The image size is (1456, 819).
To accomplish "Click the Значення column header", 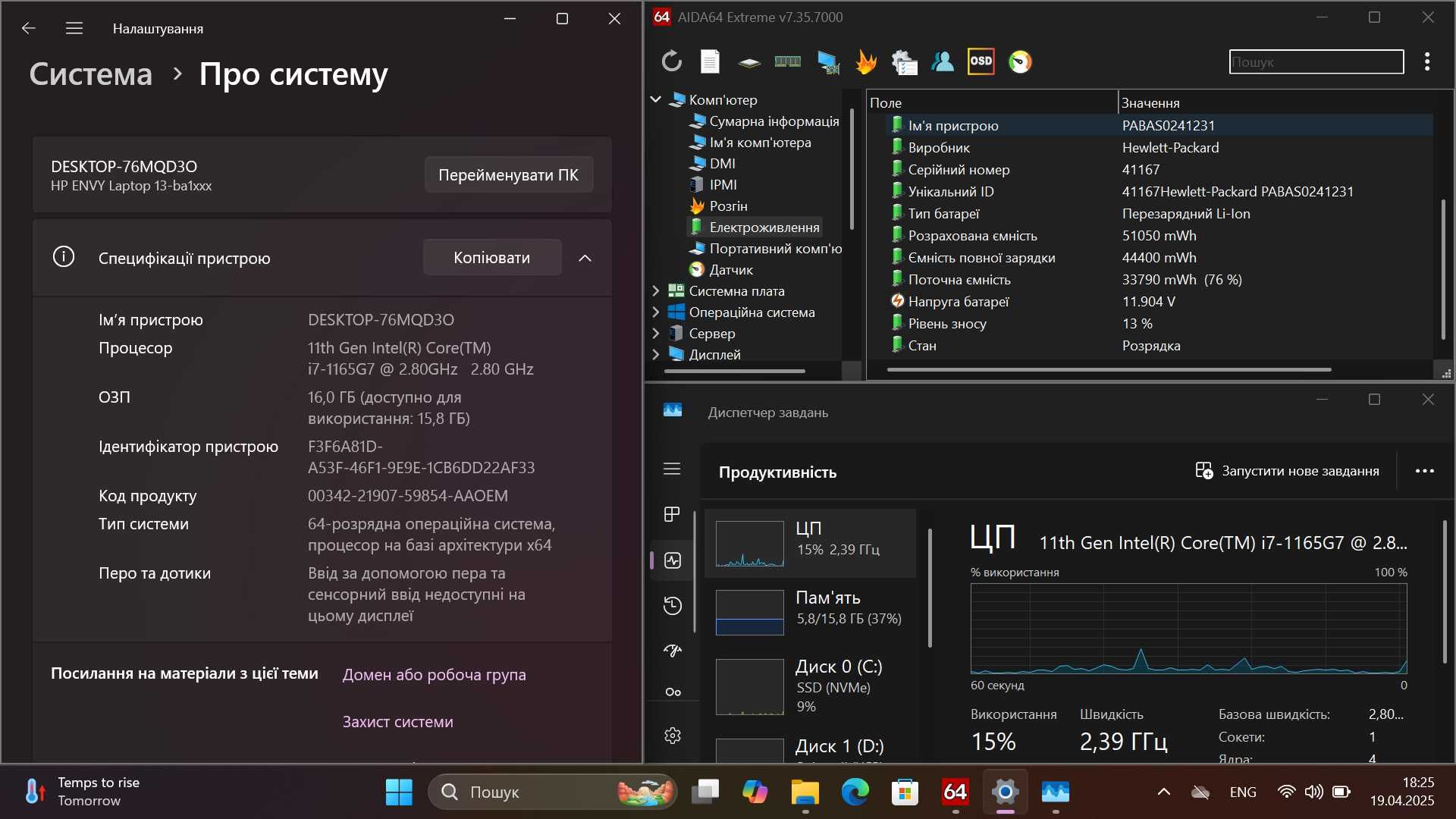I will pos(1276,102).
